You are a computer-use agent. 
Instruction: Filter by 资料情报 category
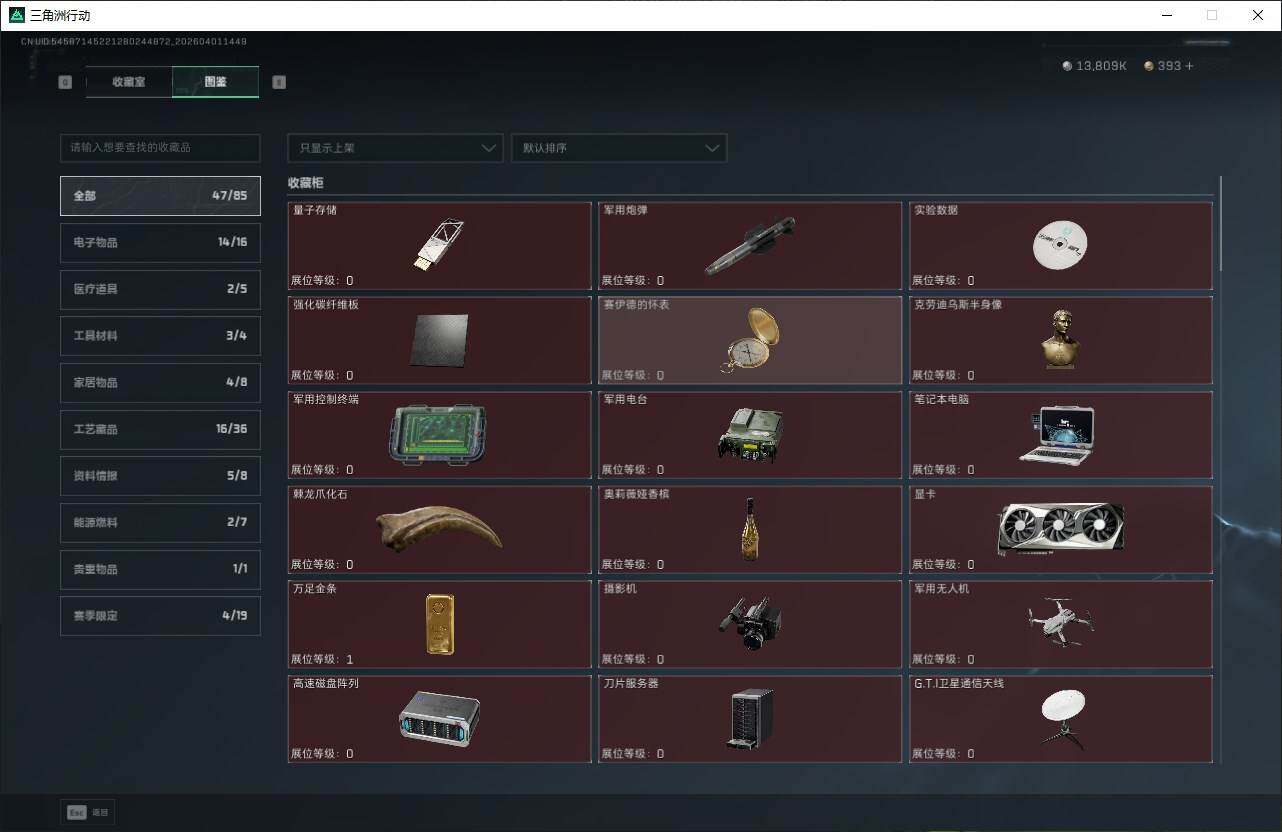pyautogui.click(x=160, y=476)
